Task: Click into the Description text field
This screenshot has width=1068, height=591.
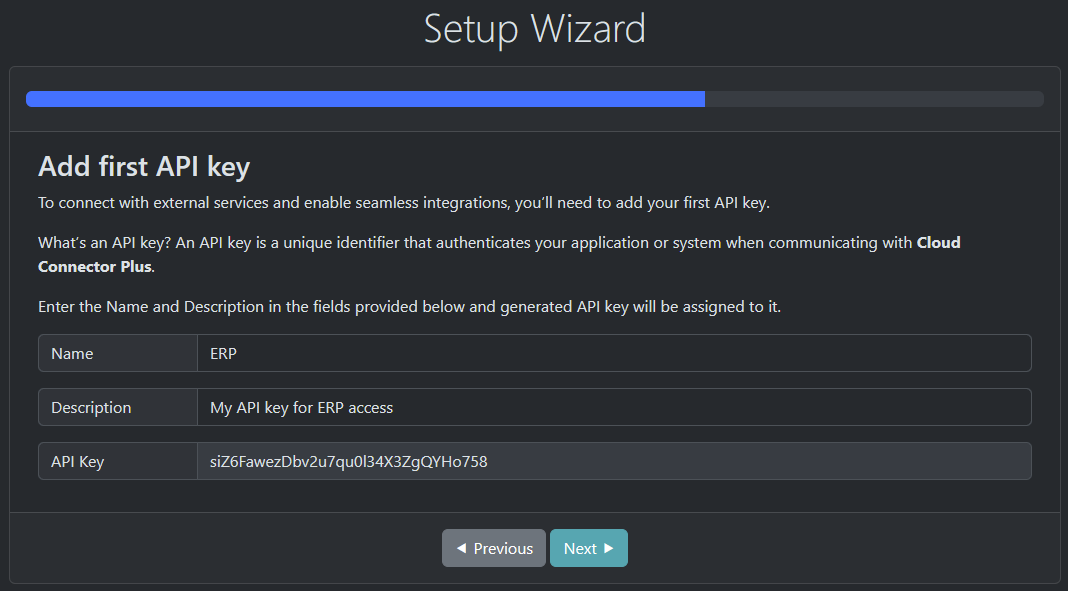Action: pos(613,407)
